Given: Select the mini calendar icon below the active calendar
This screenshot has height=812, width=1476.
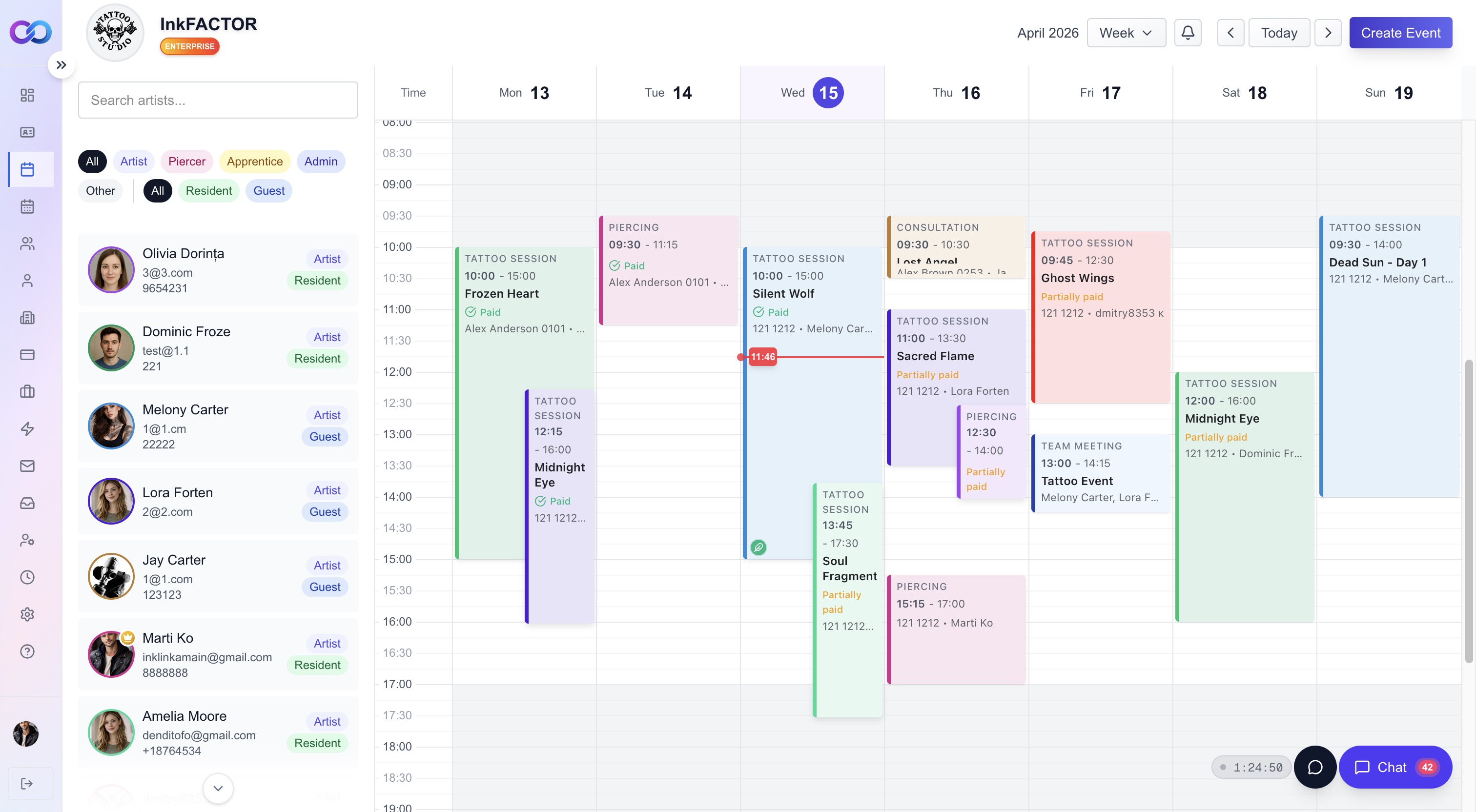Looking at the screenshot, I should [x=27, y=206].
